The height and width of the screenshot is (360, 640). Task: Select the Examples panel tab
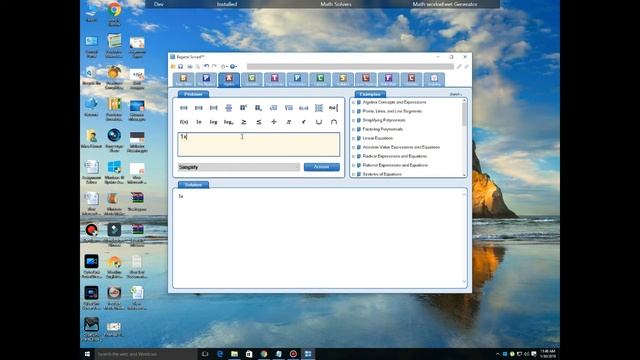370,94
